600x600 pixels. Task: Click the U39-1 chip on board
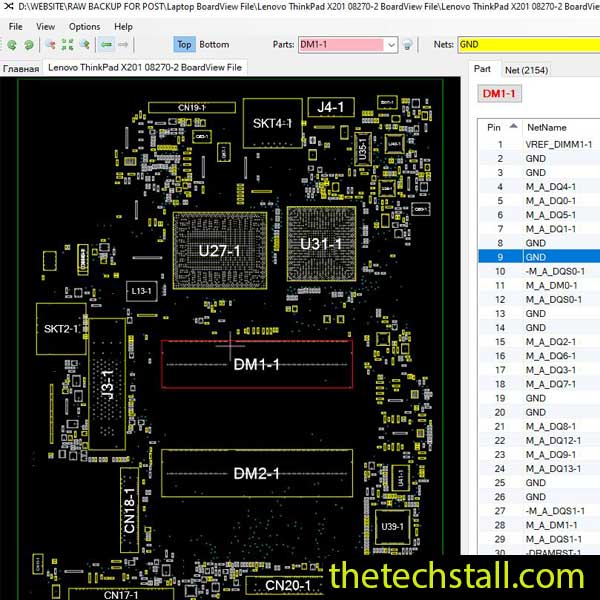point(393,527)
